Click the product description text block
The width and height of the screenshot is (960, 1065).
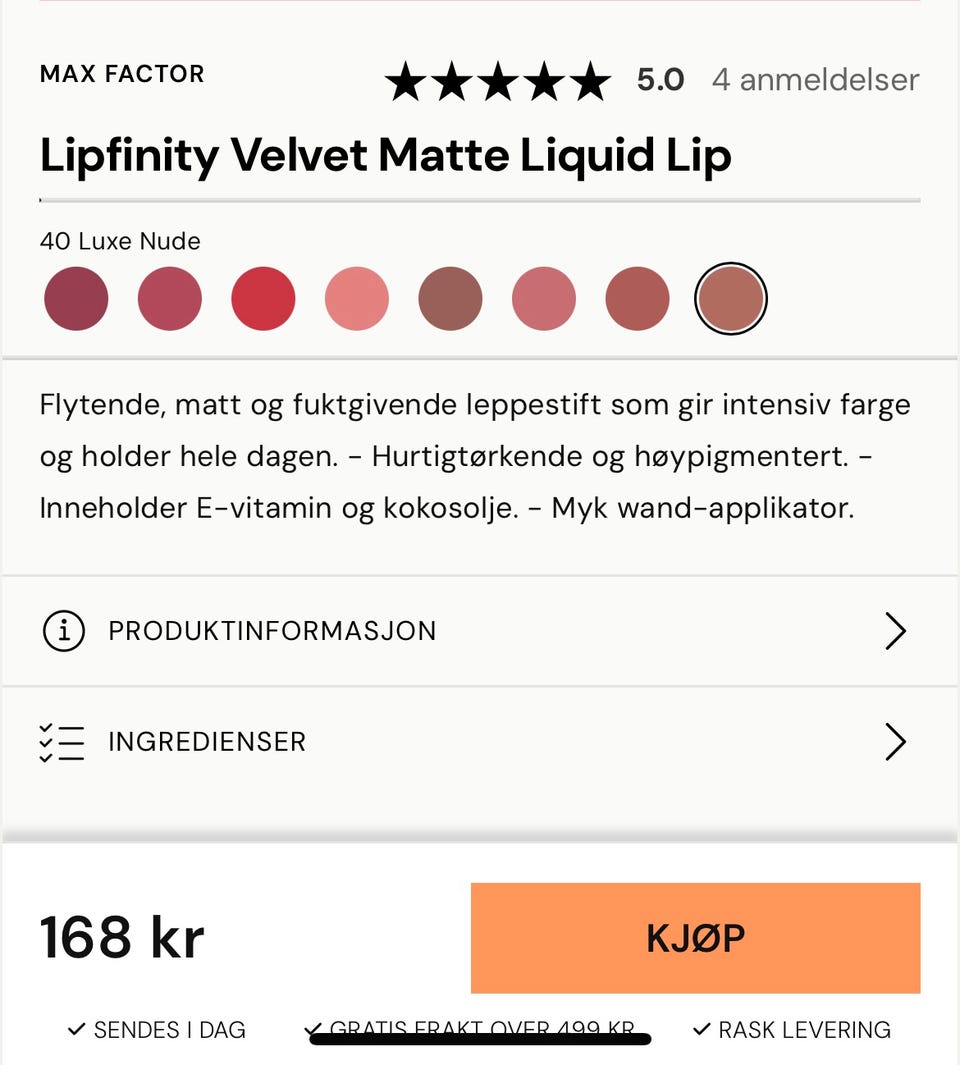[x=475, y=456]
